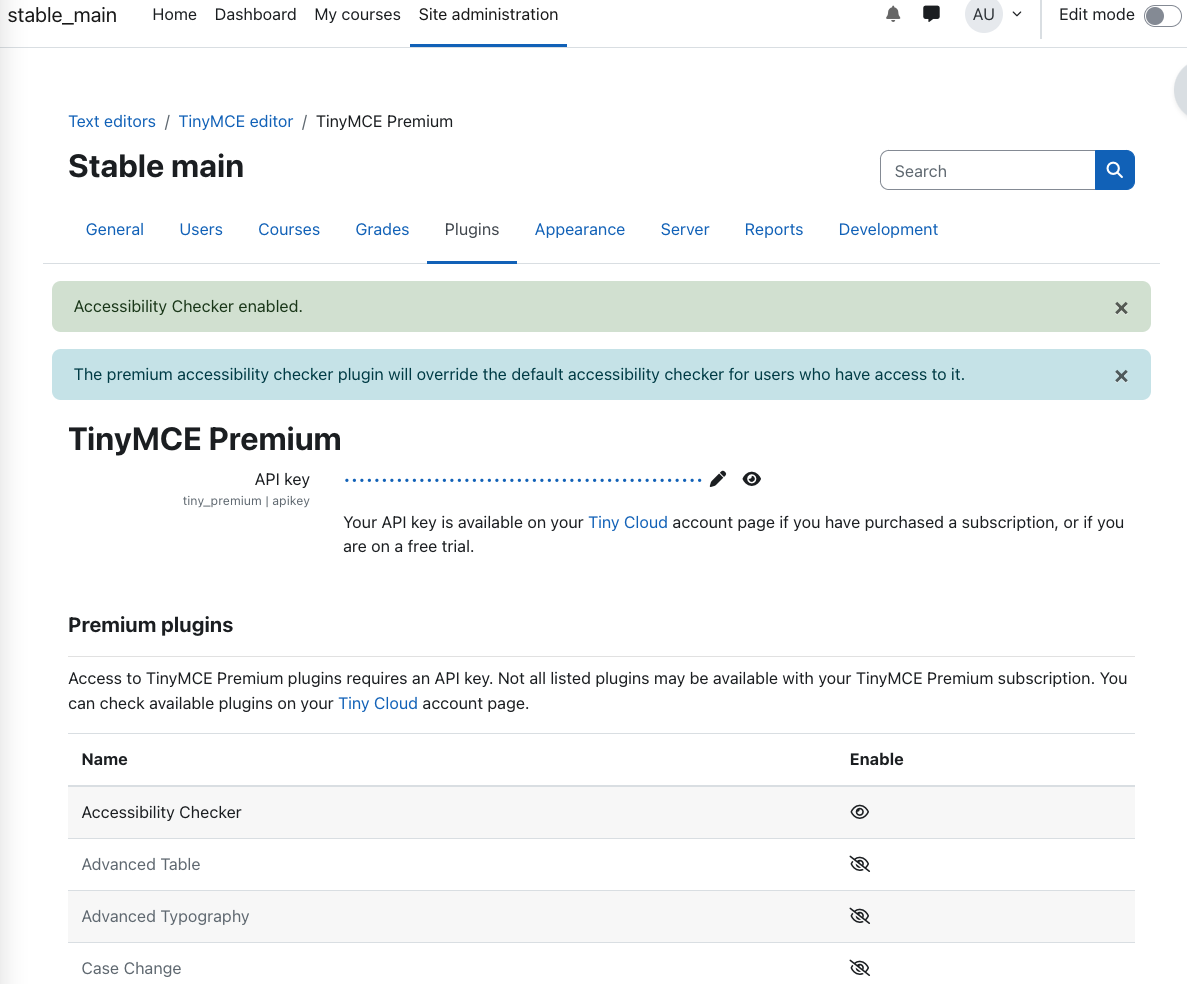The image size is (1187, 984).
Task: Open the notifications bell icon
Action: [x=893, y=14]
